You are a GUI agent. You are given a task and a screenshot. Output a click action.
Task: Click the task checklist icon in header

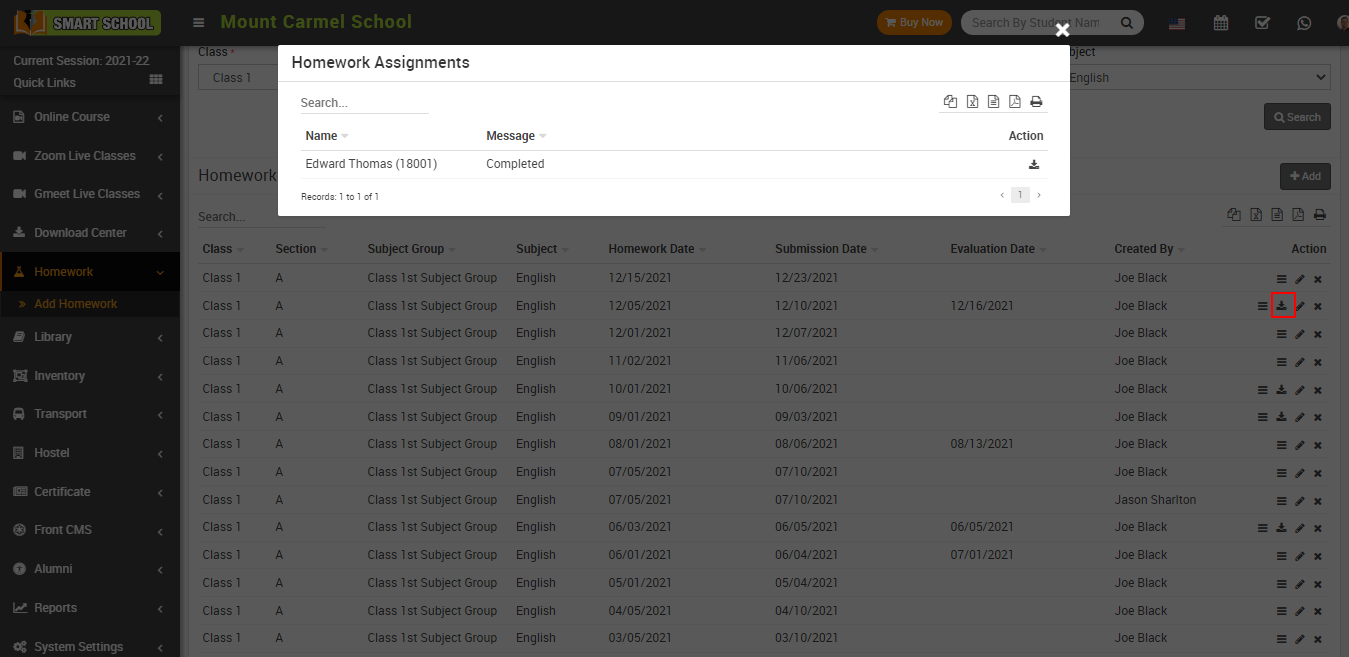coord(1262,23)
